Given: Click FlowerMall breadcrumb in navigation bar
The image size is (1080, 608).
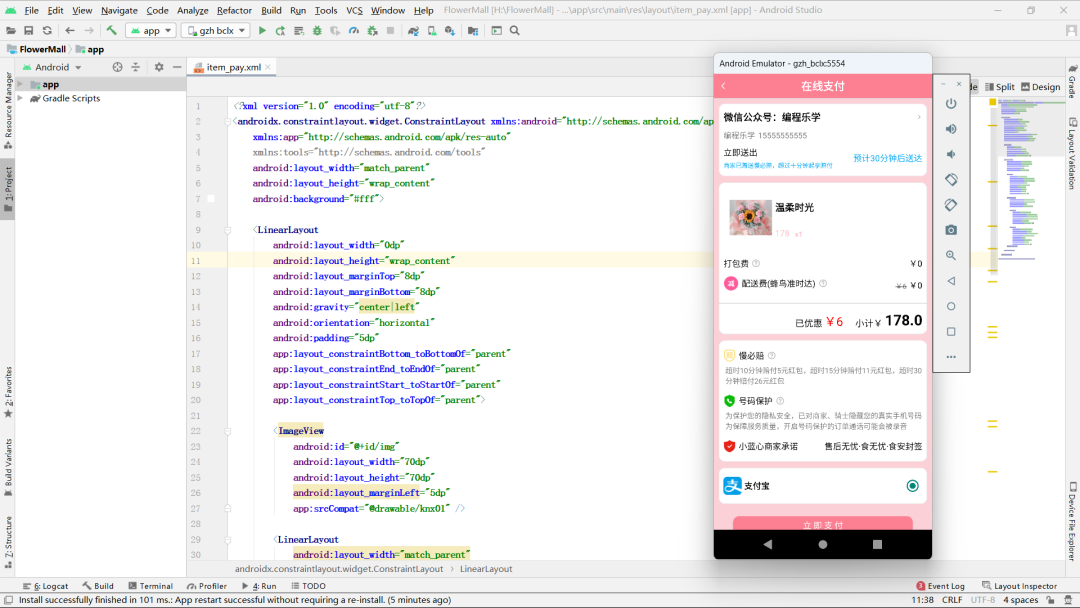Looking at the screenshot, I should [36, 49].
